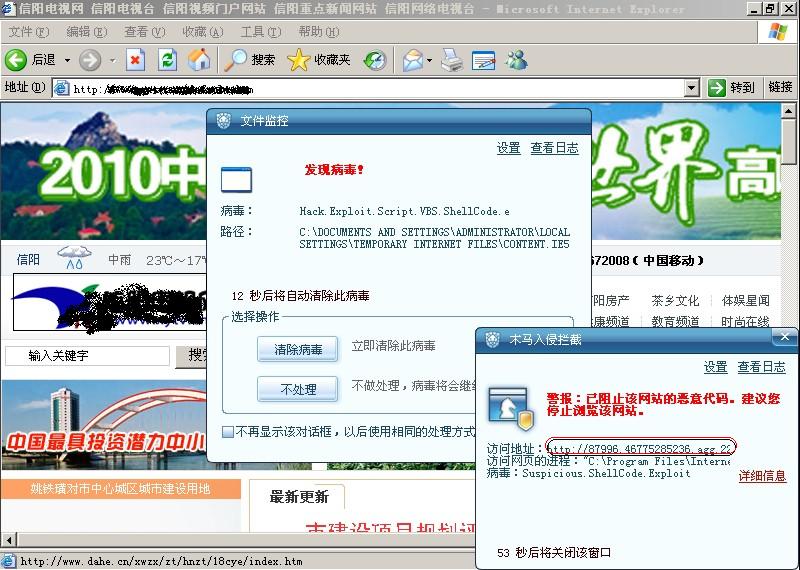
Task: Expand the address bar dropdown arrow
Action: [692, 88]
